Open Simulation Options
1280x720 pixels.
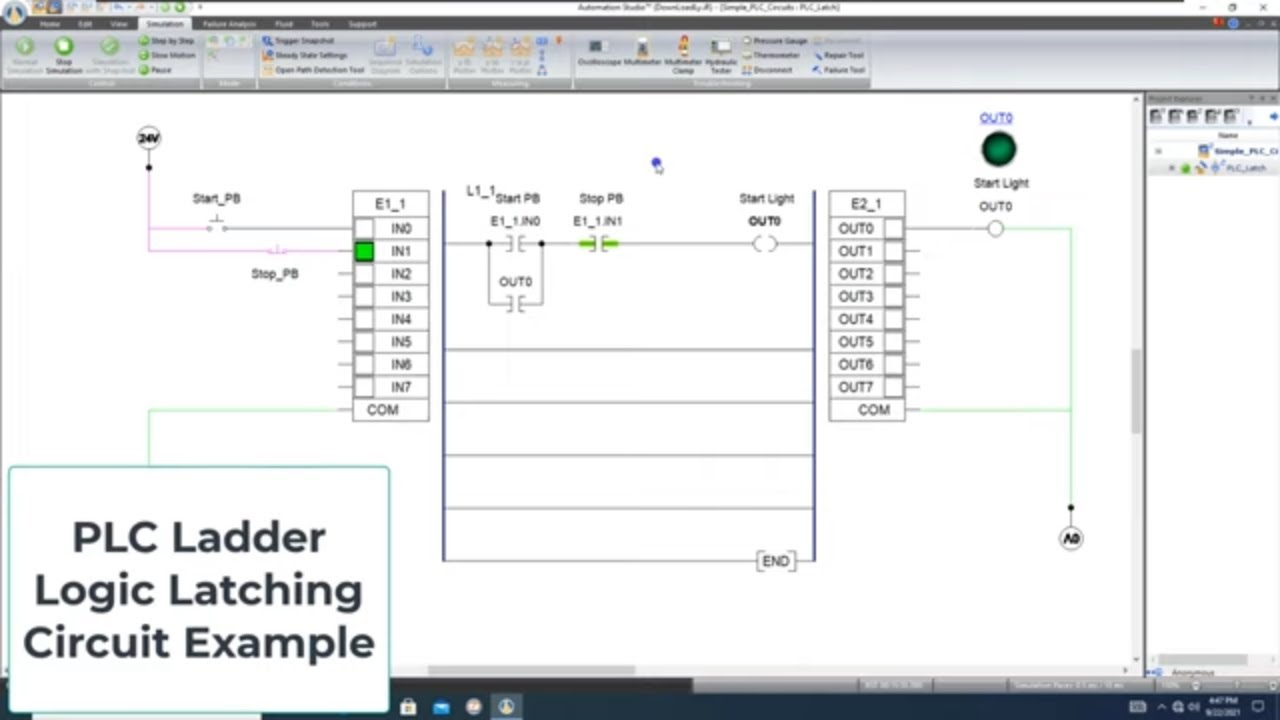point(423,55)
